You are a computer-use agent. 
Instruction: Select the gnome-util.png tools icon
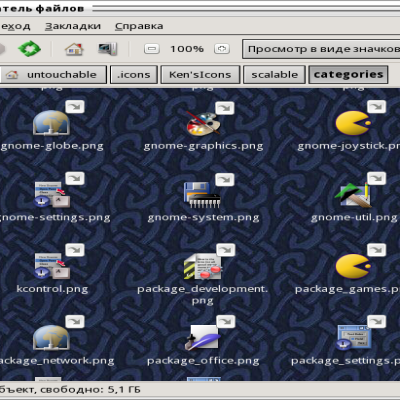[353, 195]
